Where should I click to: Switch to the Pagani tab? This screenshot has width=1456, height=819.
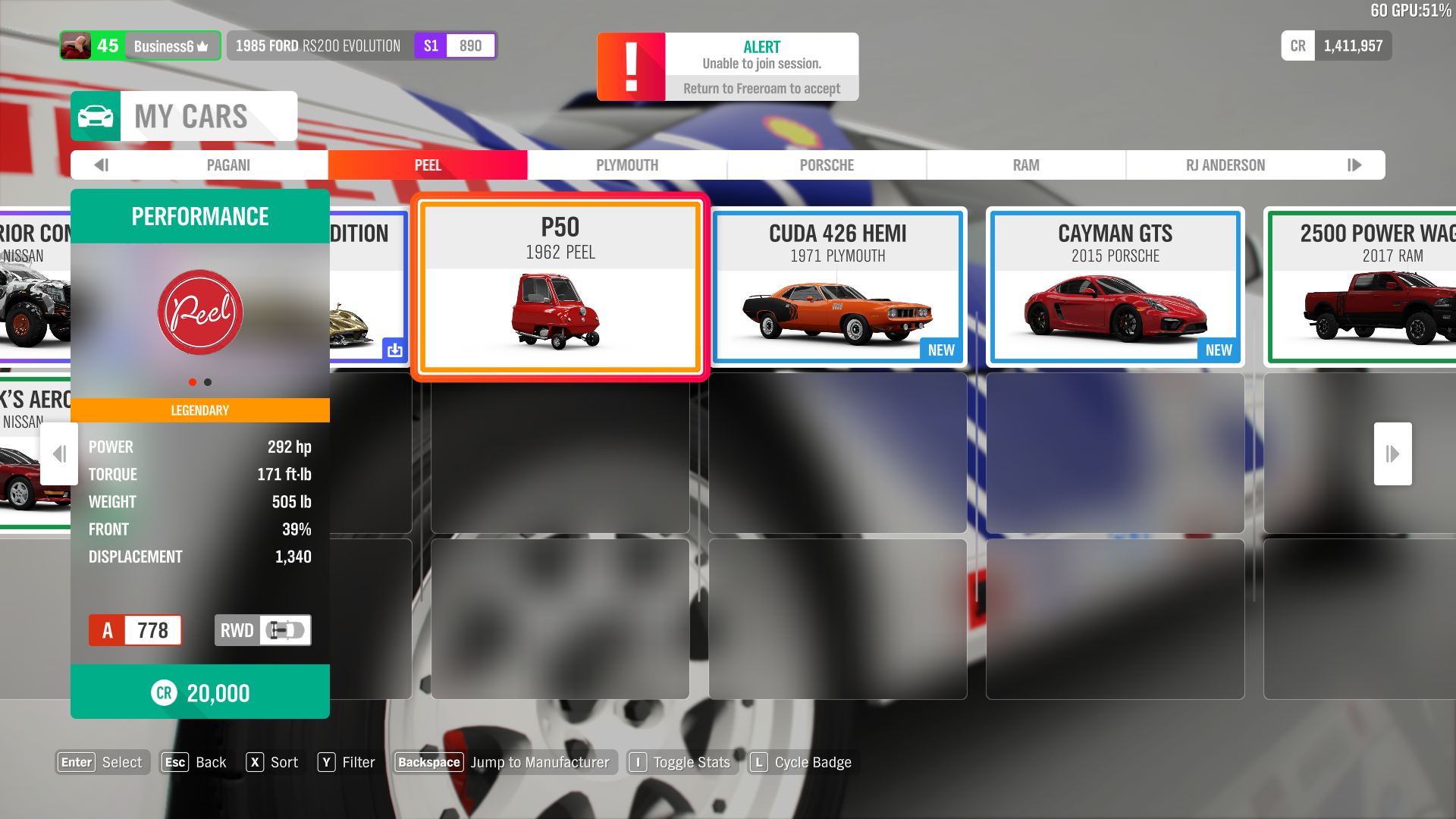[x=228, y=165]
